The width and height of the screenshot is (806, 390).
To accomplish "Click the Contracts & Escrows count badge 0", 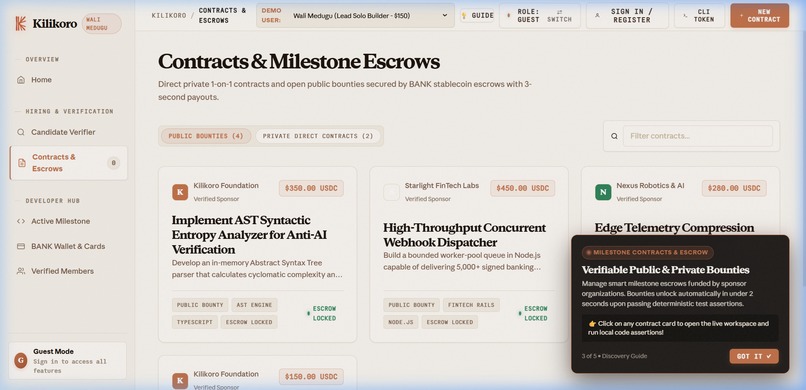I will point(113,163).
